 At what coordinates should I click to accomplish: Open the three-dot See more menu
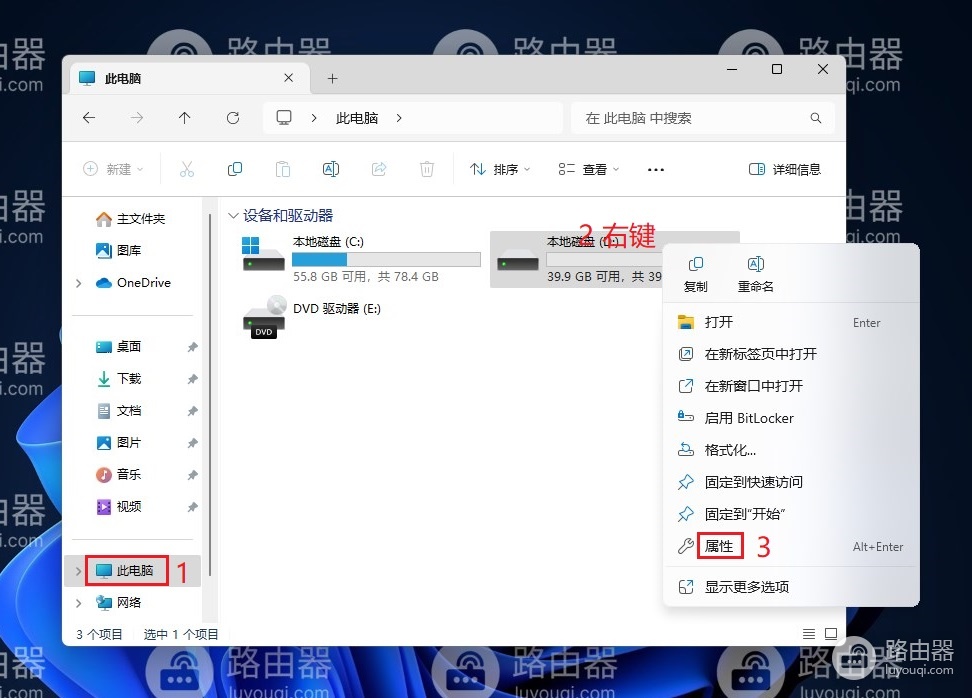click(x=656, y=170)
